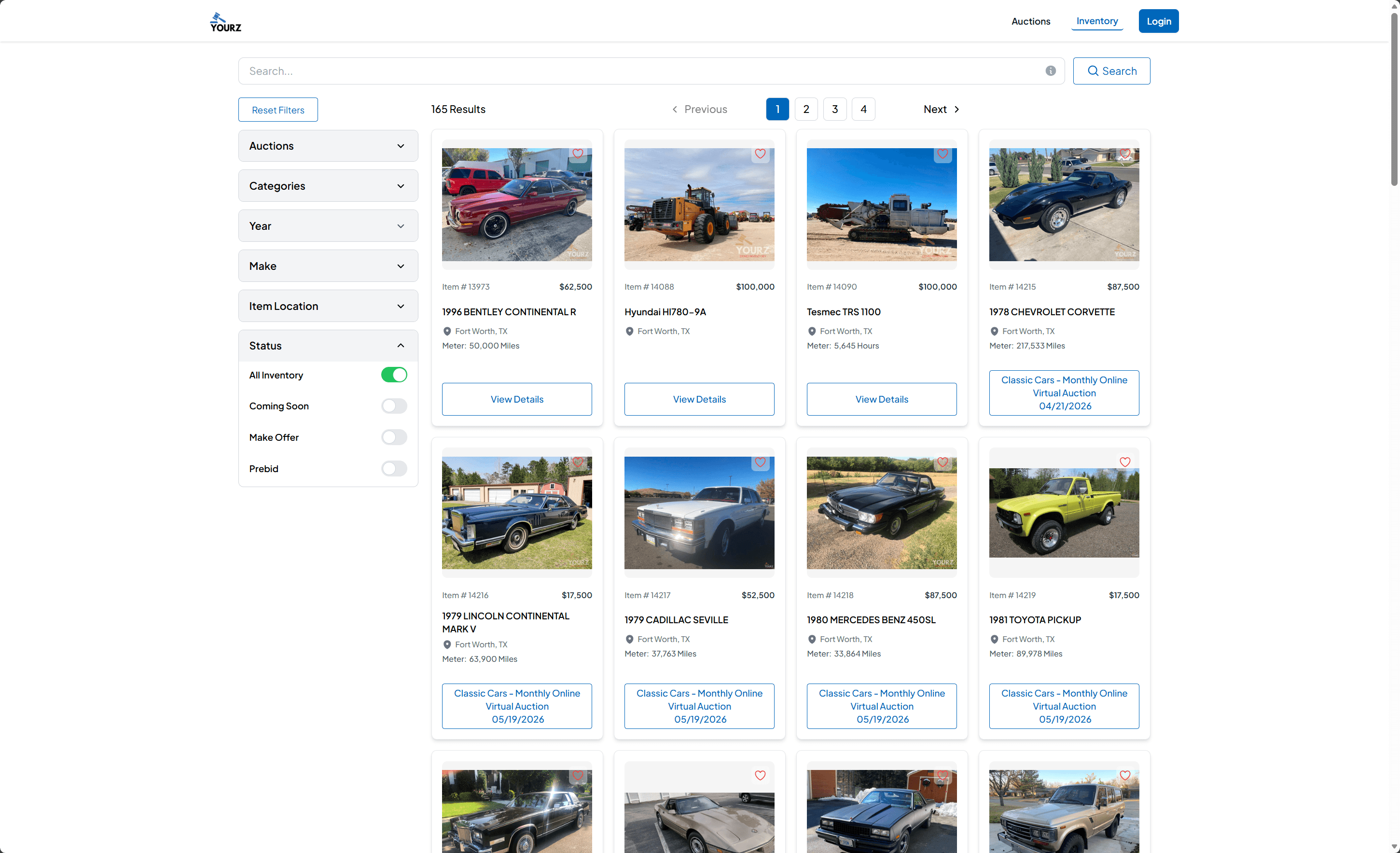Go to results page 4
The width and height of the screenshot is (1400, 853).
[x=863, y=109]
